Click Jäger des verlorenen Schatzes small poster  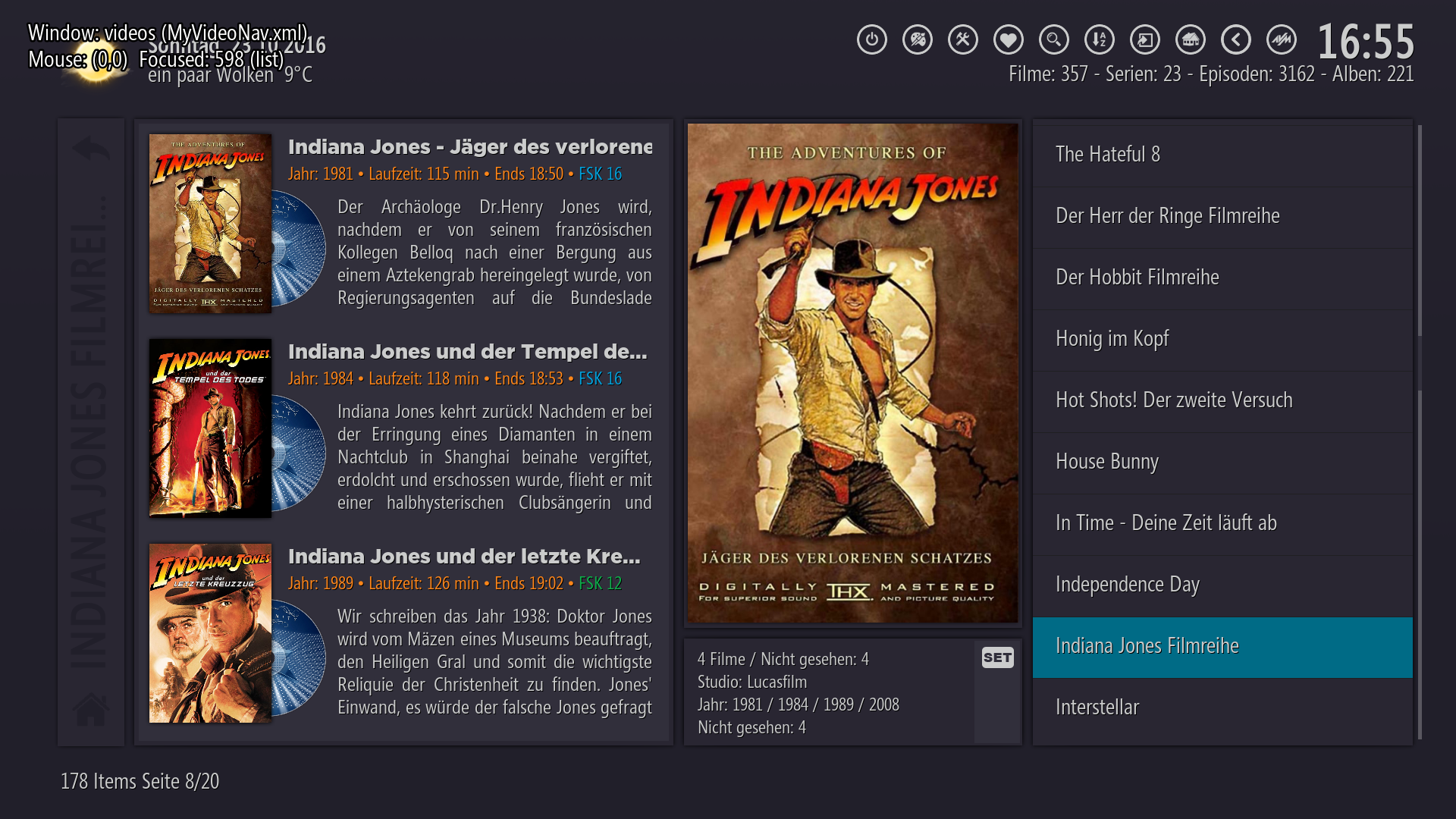(210, 224)
